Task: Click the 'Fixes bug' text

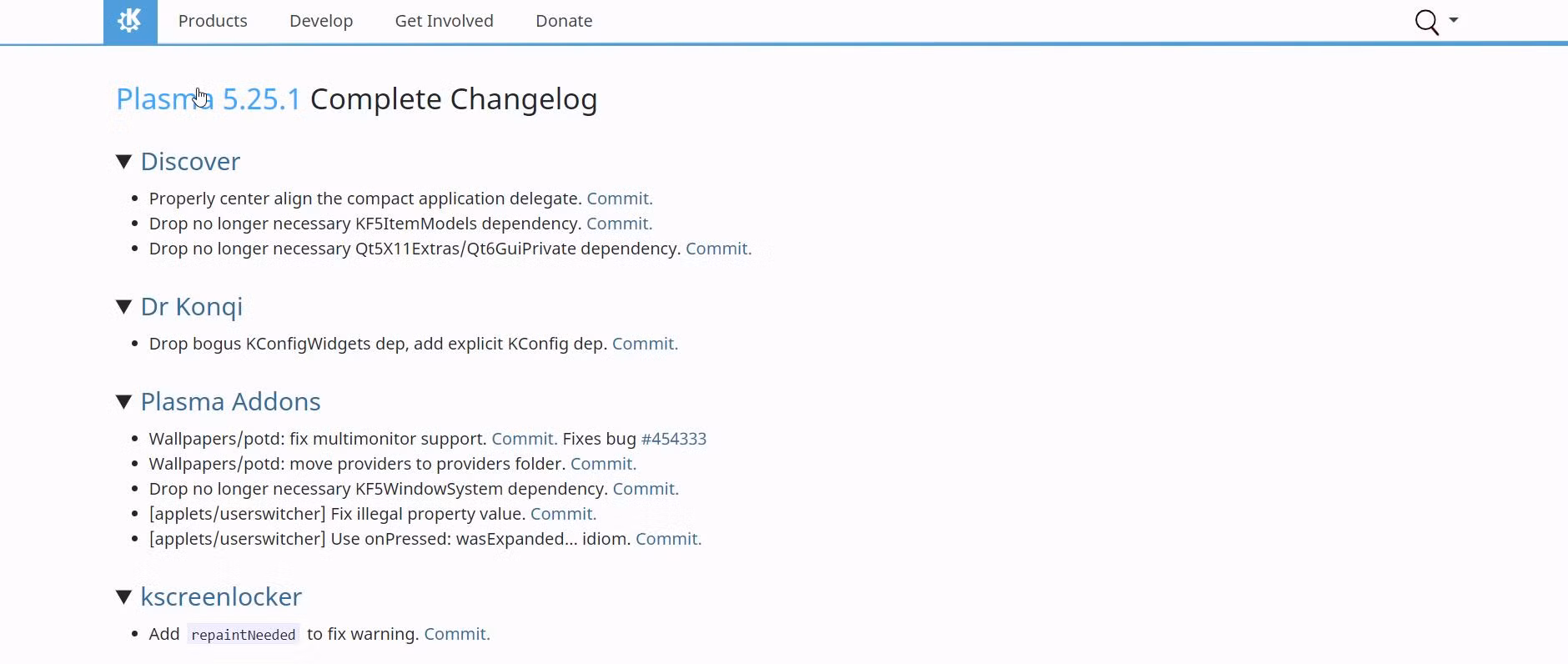Action: point(599,439)
